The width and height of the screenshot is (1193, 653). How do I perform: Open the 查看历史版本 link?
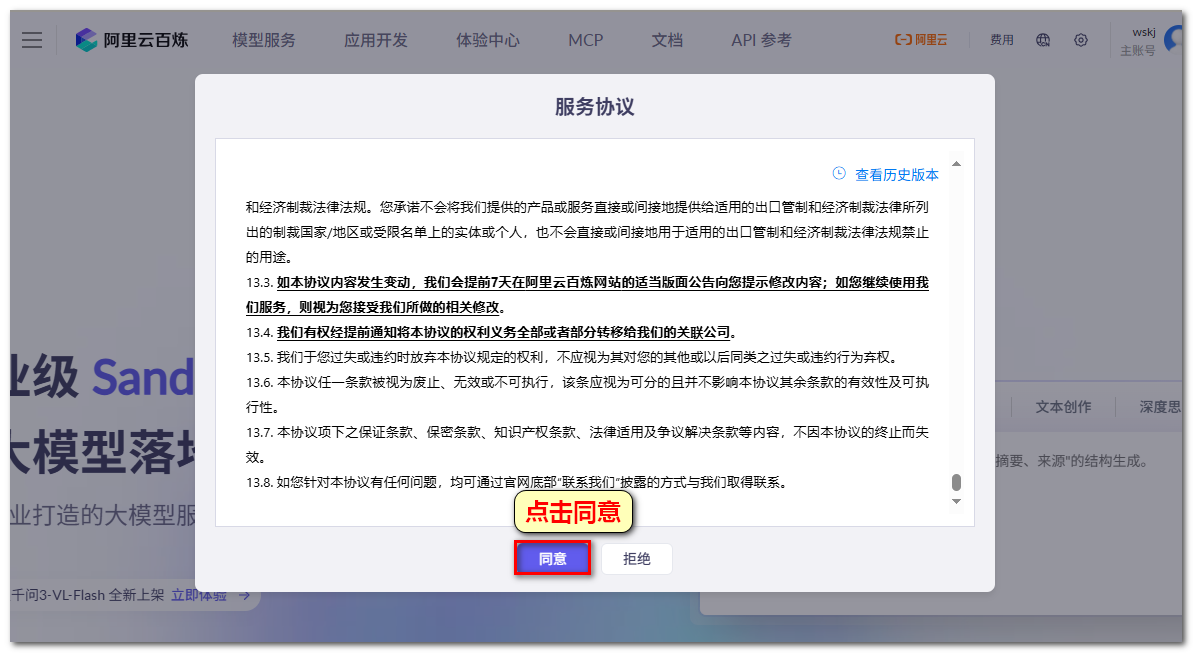(896, 175)
